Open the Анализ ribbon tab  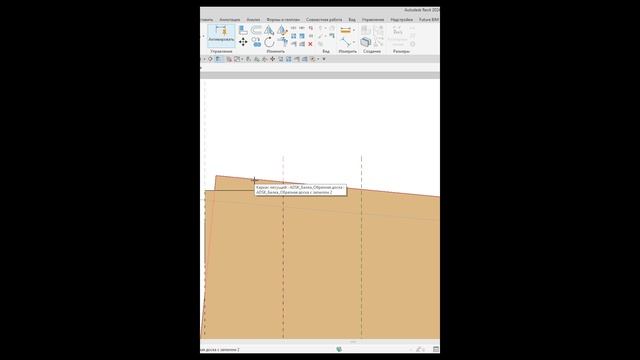[x=253, y=20]
